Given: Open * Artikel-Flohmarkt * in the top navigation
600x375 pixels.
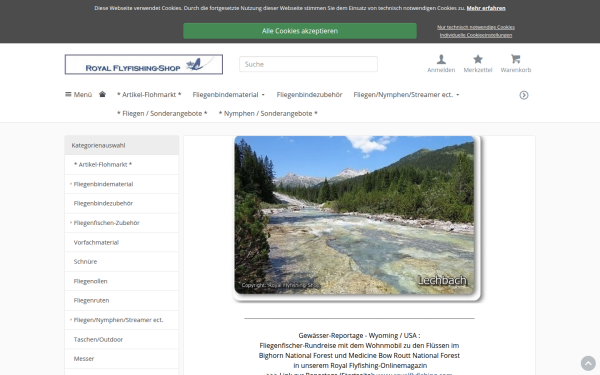Looking at the screenshot, I should pyautogui.click(x=149, y=95).
